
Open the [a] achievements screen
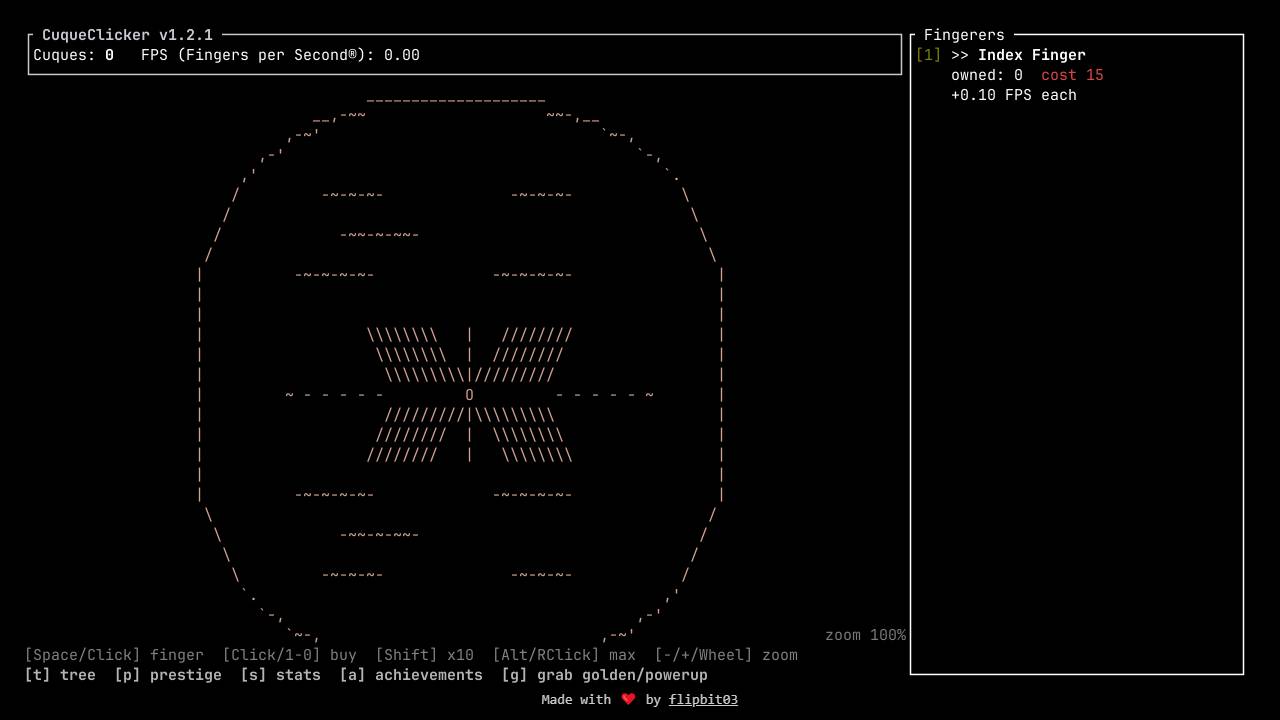411,675
